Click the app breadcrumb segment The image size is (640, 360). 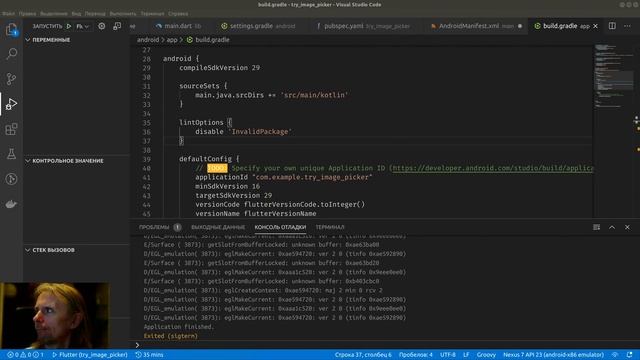(172, 40)
